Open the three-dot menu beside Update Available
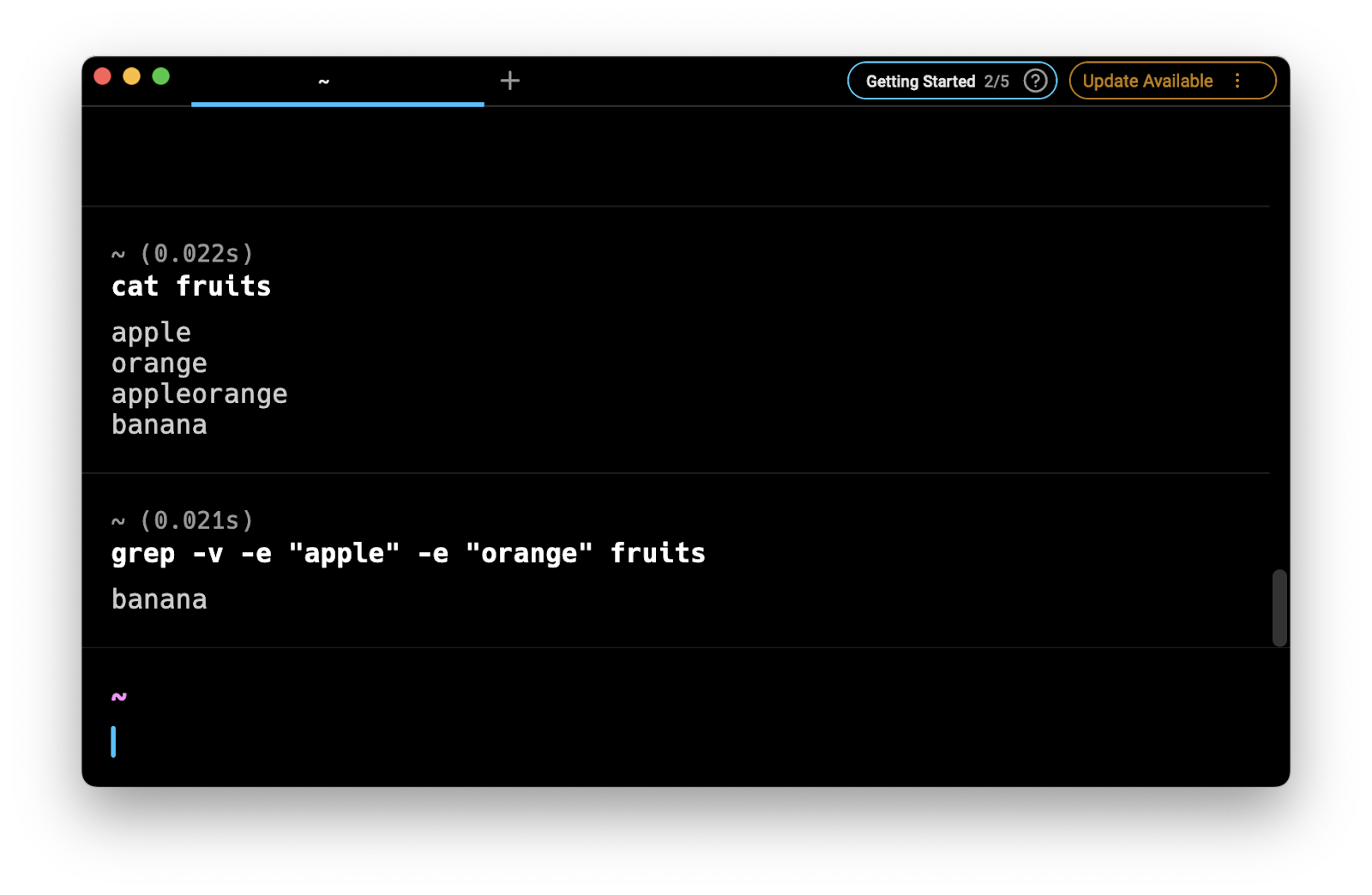1372x895 pixels. click(1237, 81)
